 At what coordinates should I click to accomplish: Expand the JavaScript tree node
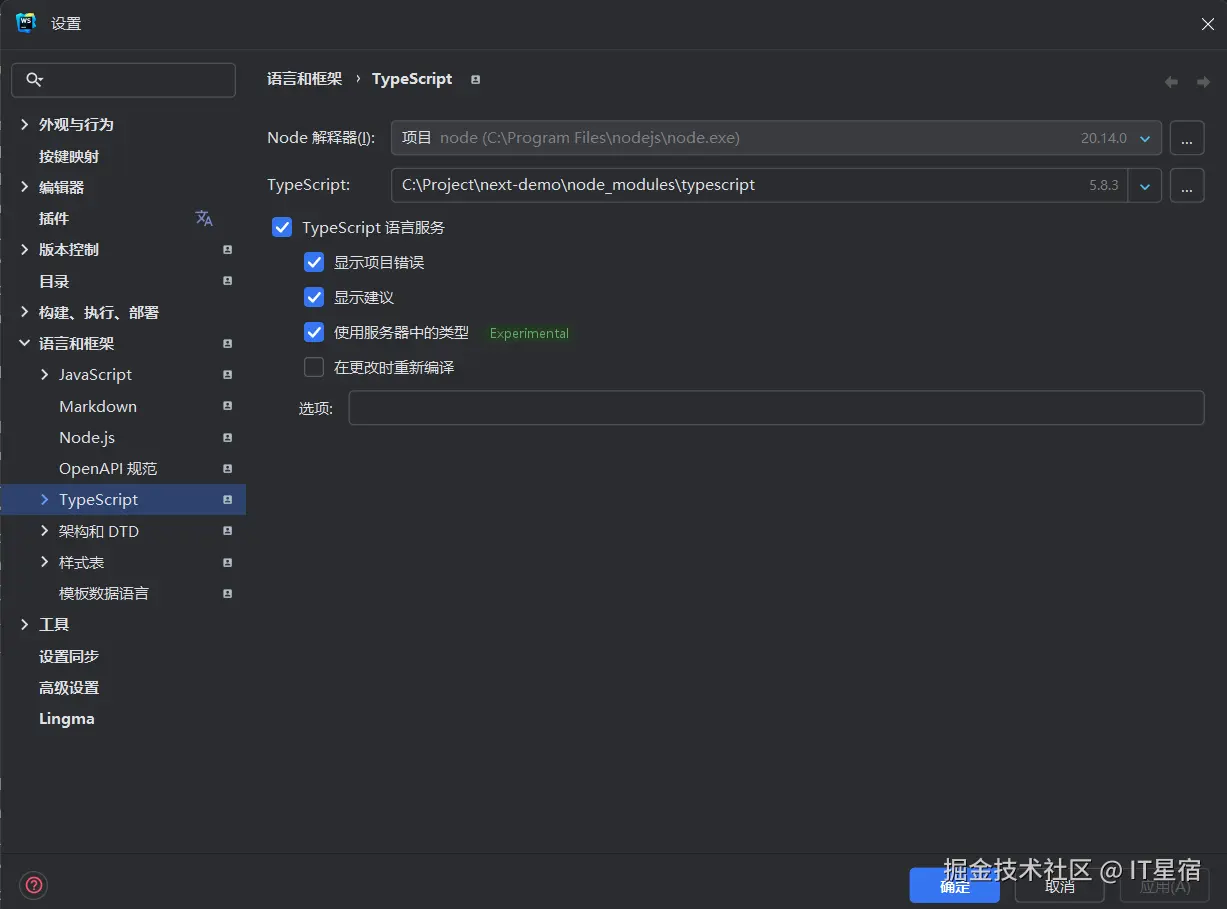point(44,374)
